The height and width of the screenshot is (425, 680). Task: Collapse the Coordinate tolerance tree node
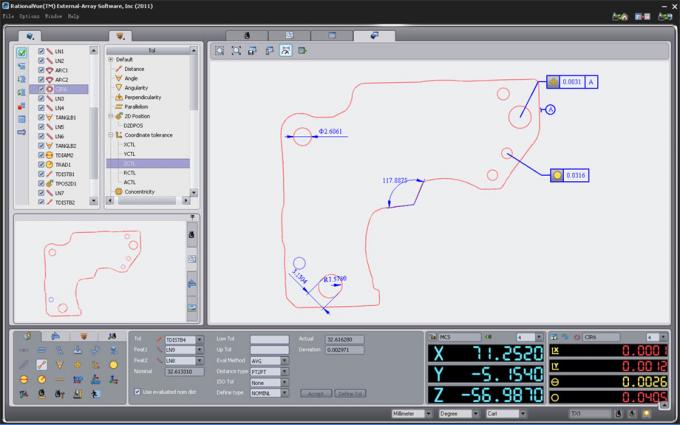coord(110,133)
